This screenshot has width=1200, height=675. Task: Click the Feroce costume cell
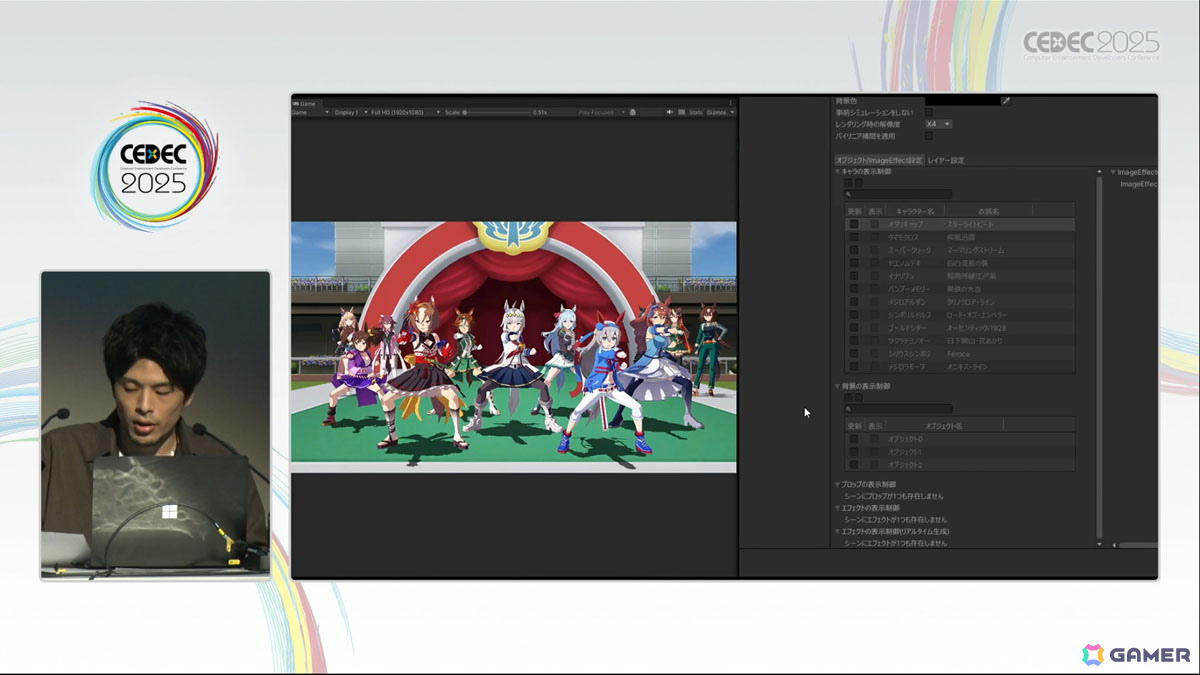click(x=958, y=354)
